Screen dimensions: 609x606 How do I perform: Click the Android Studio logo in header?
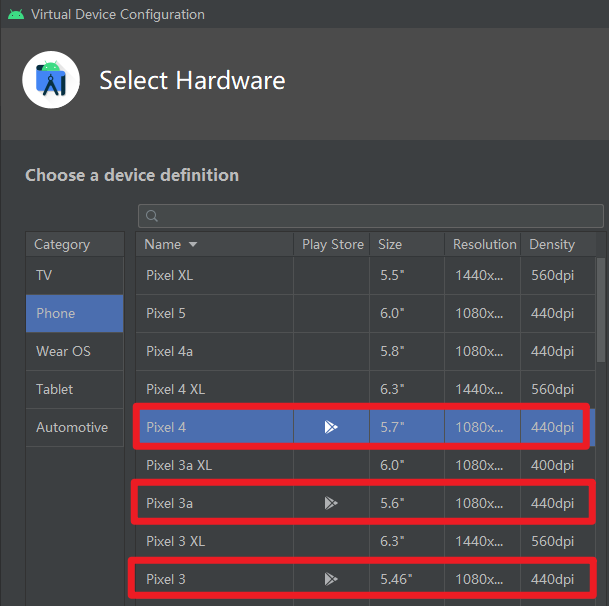[x=51, y=80]
